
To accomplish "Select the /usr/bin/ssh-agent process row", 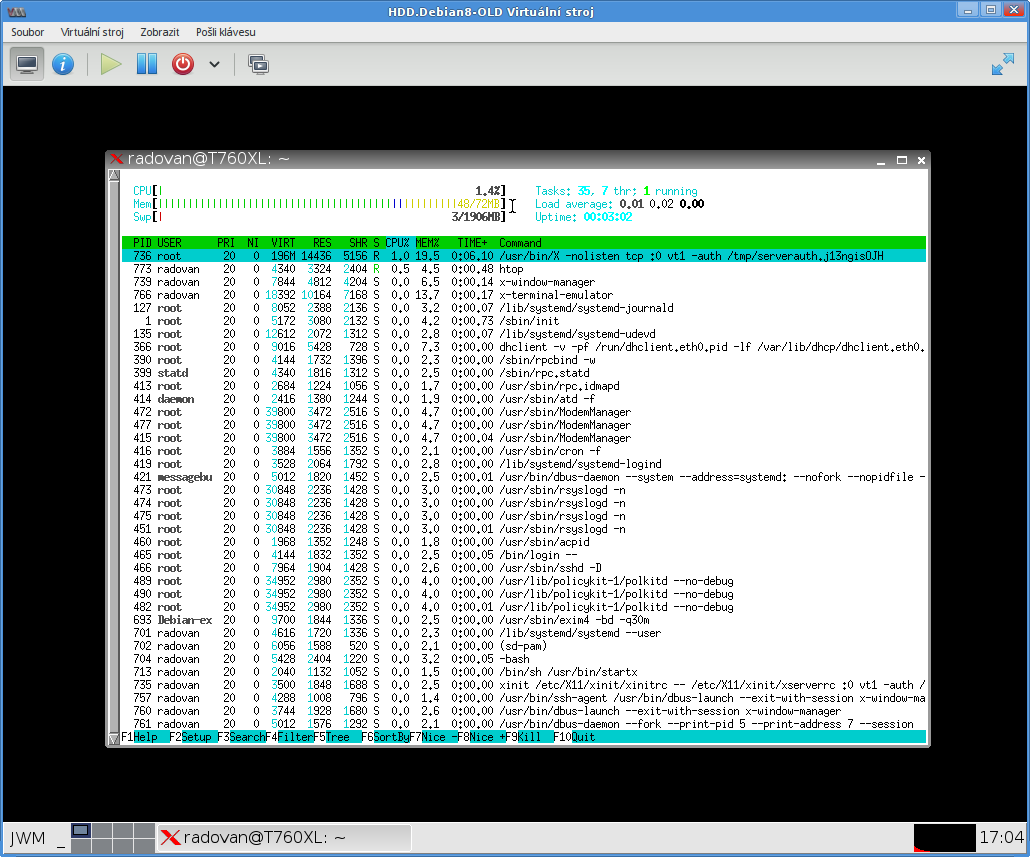I will point(524,698).
